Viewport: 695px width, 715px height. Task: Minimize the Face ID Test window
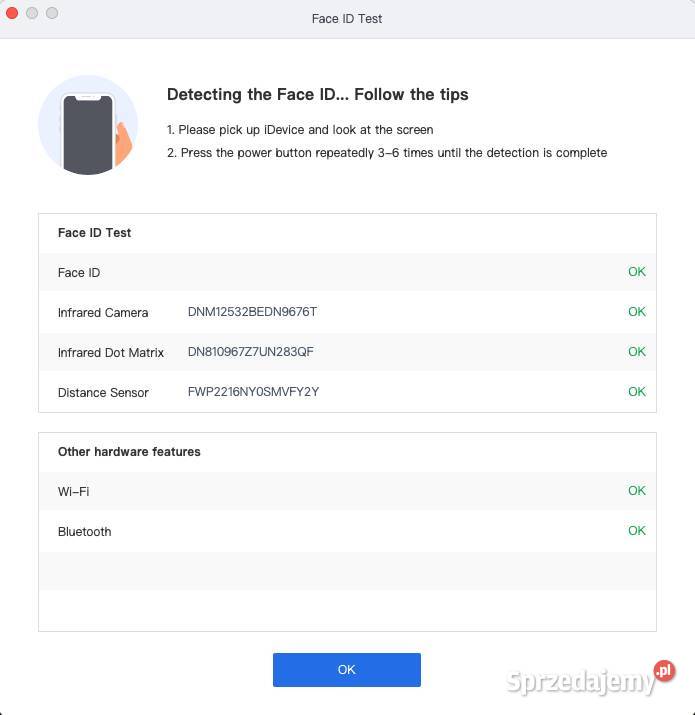(32, 13)
